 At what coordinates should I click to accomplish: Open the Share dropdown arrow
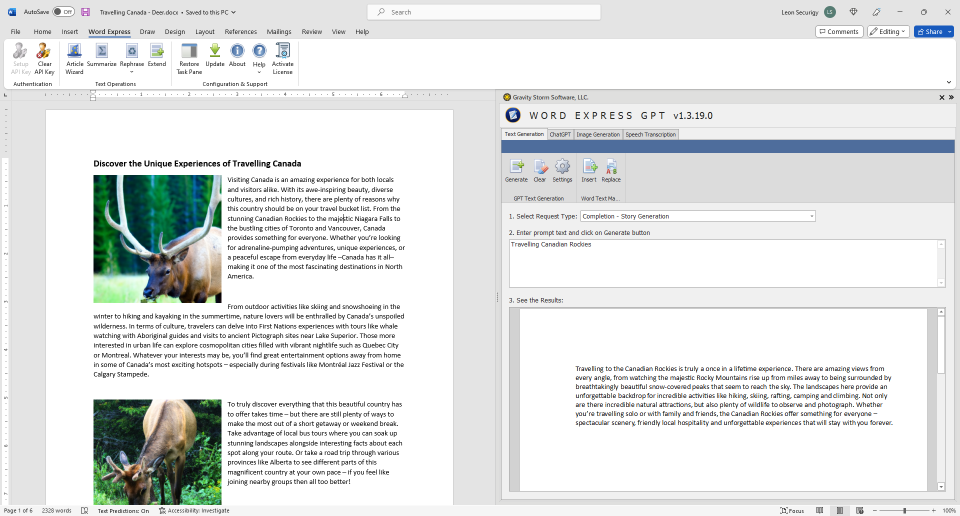[950, 31]
